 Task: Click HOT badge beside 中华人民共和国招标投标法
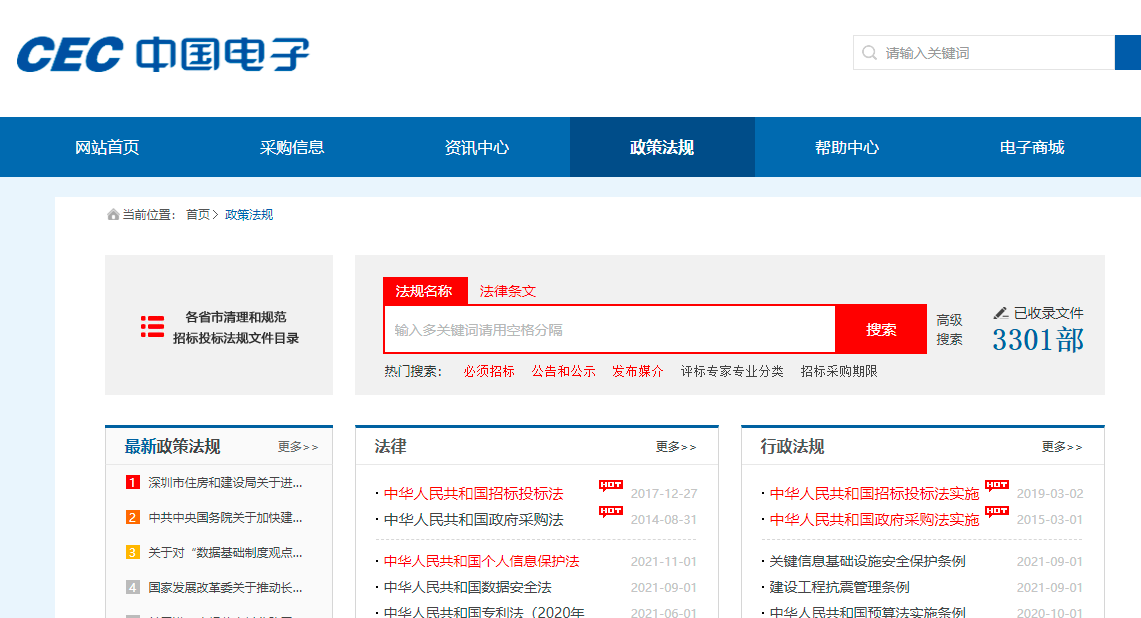pyautogui.click(x=611, y=486)
